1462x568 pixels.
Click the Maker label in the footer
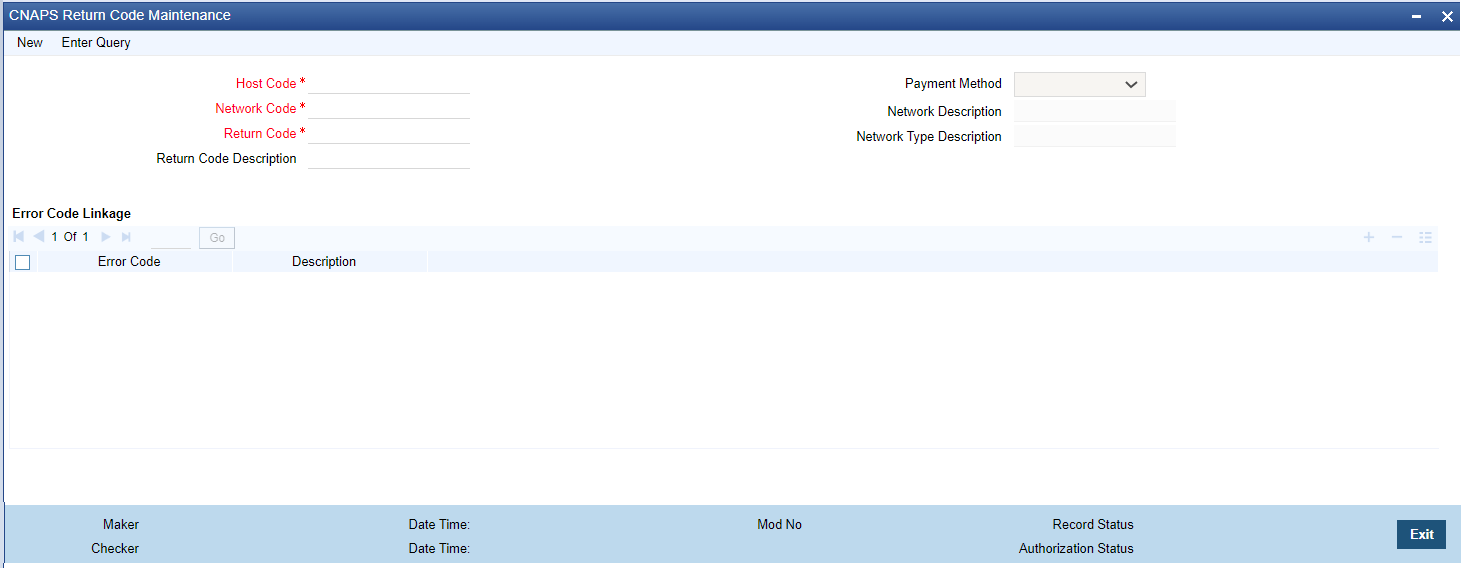point(121,525)
